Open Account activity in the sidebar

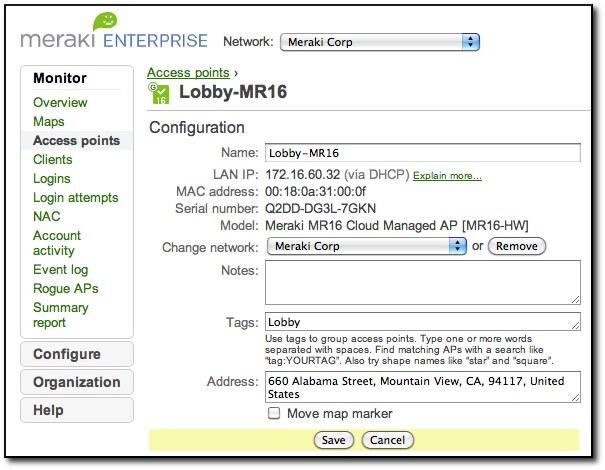(57, 243)
